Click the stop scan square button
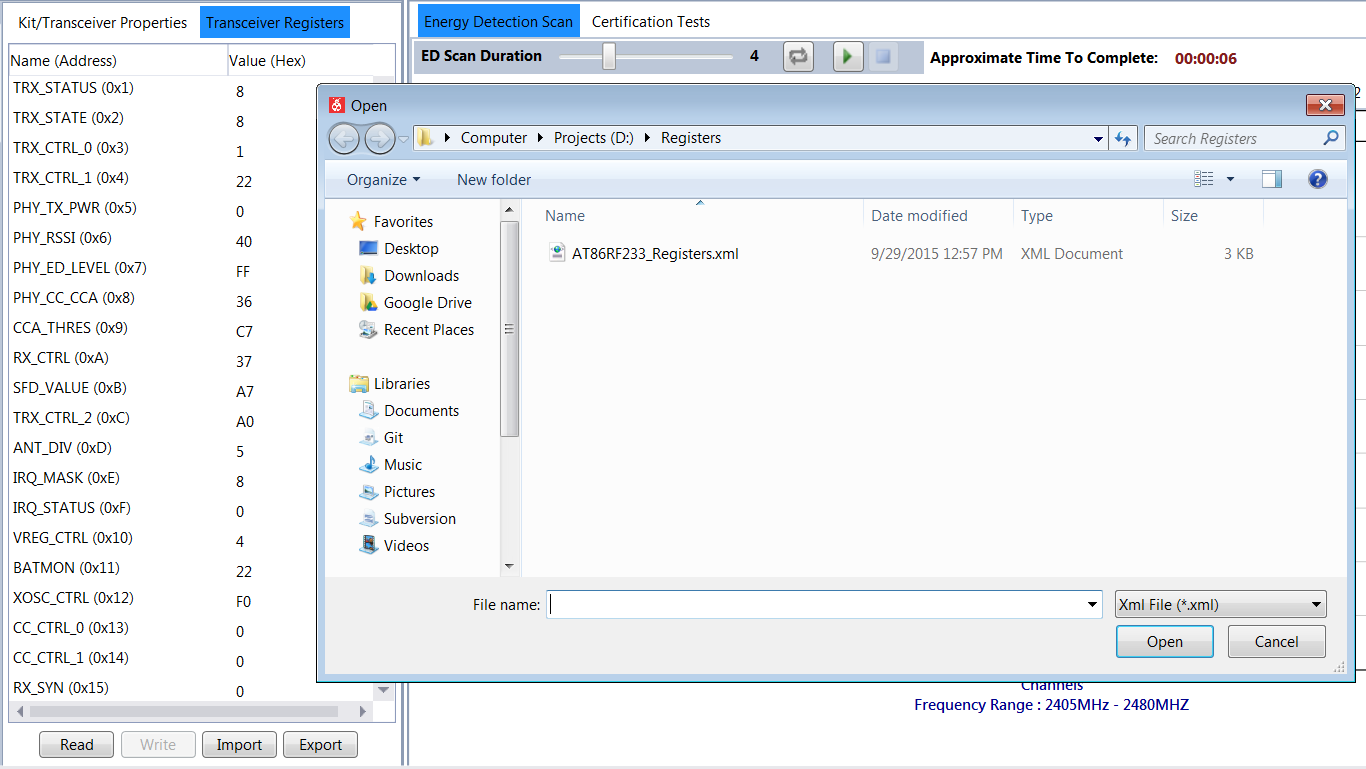The image size is (1366, 769). pyautogui.click(x=883, y=57)
